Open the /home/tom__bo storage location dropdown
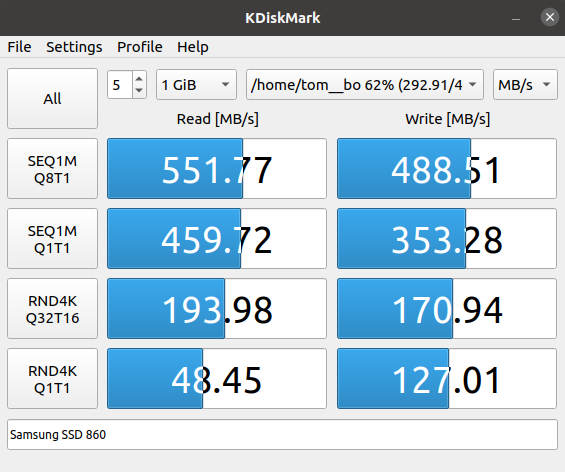The width and height of the screenshot is (565, 472). 365,85
